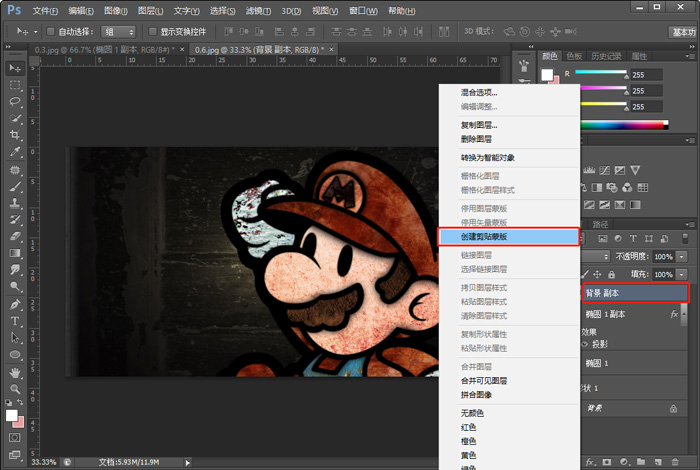The width and height of the screenshot is (700, 470).
Task: Open the 不透明度 opacity dropdown arrow
Action: point(682,257)
